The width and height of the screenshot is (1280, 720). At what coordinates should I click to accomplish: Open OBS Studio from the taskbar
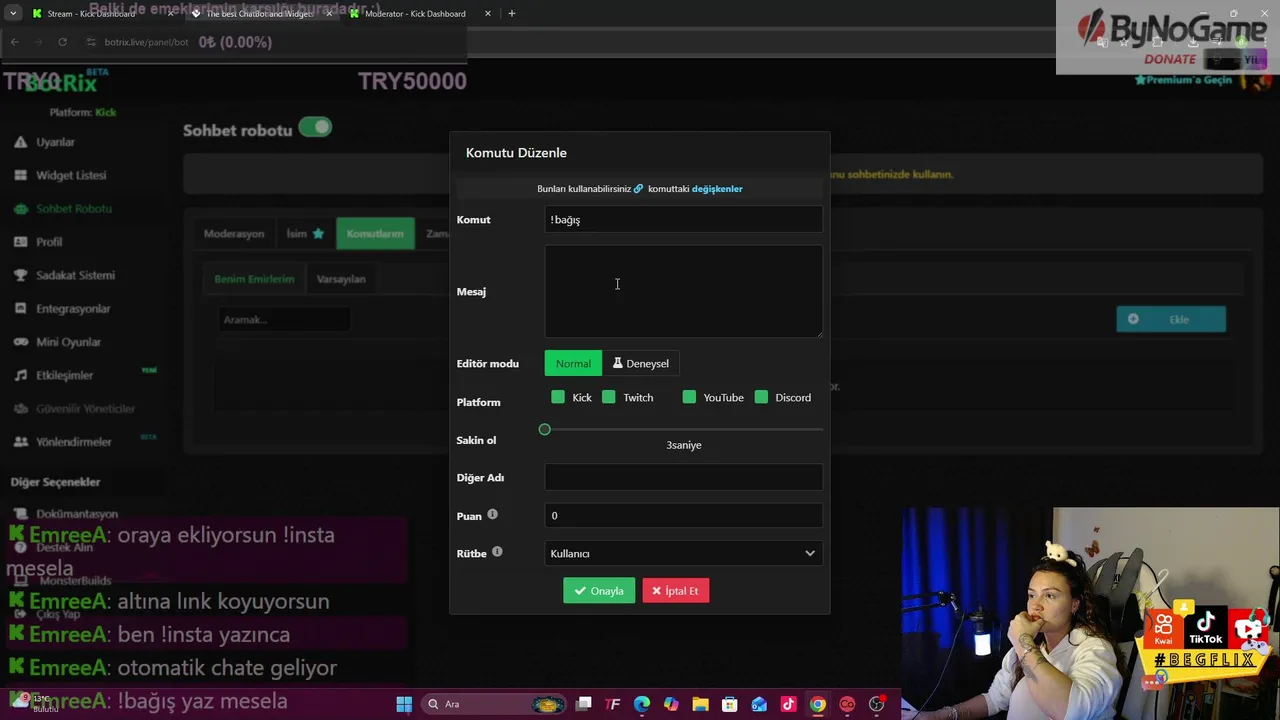click(x=877, y=704)
